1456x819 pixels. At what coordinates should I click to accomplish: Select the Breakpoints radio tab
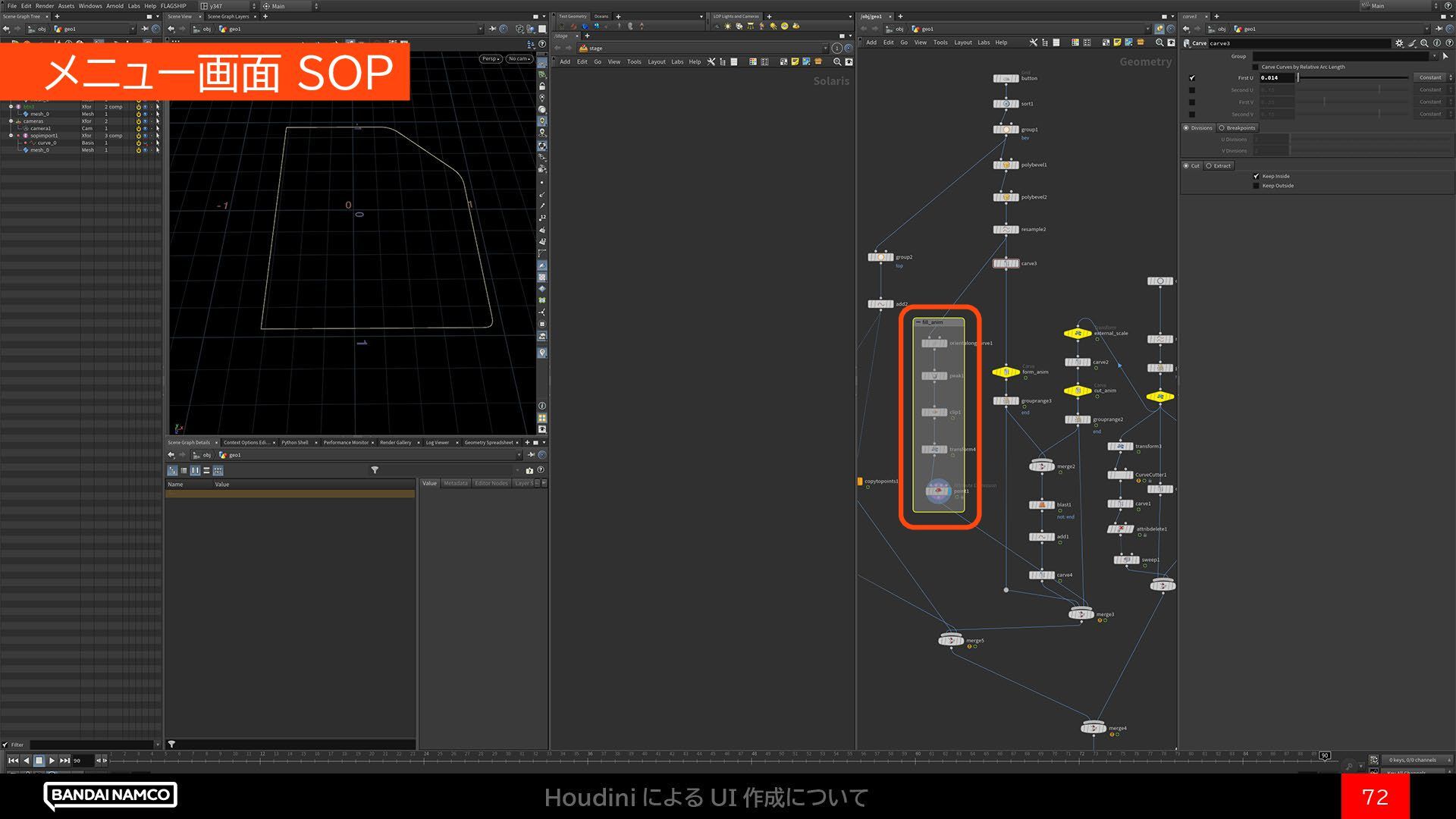(x=1236, y=127)
